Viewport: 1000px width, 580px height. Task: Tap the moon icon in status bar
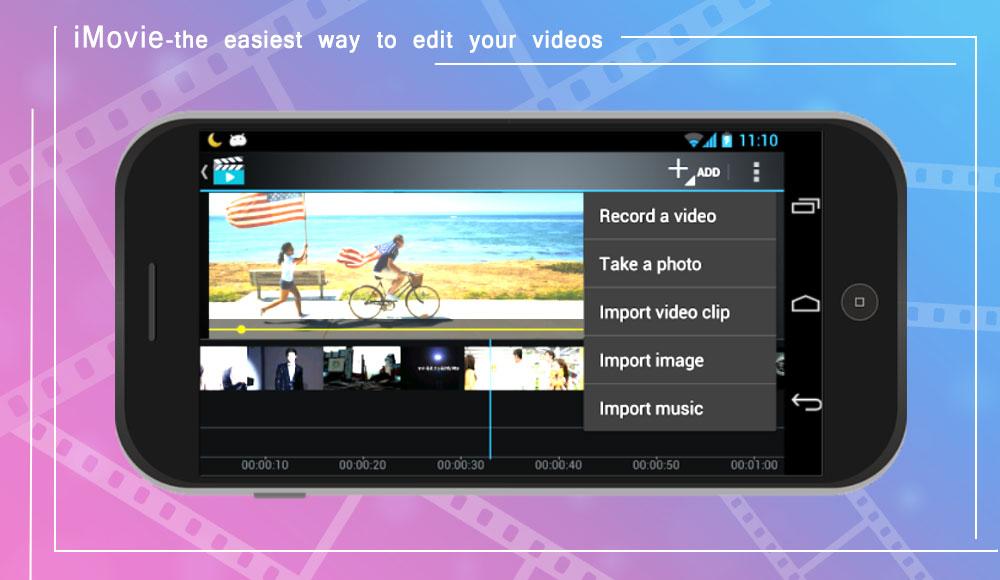click(x=214, y=140)
